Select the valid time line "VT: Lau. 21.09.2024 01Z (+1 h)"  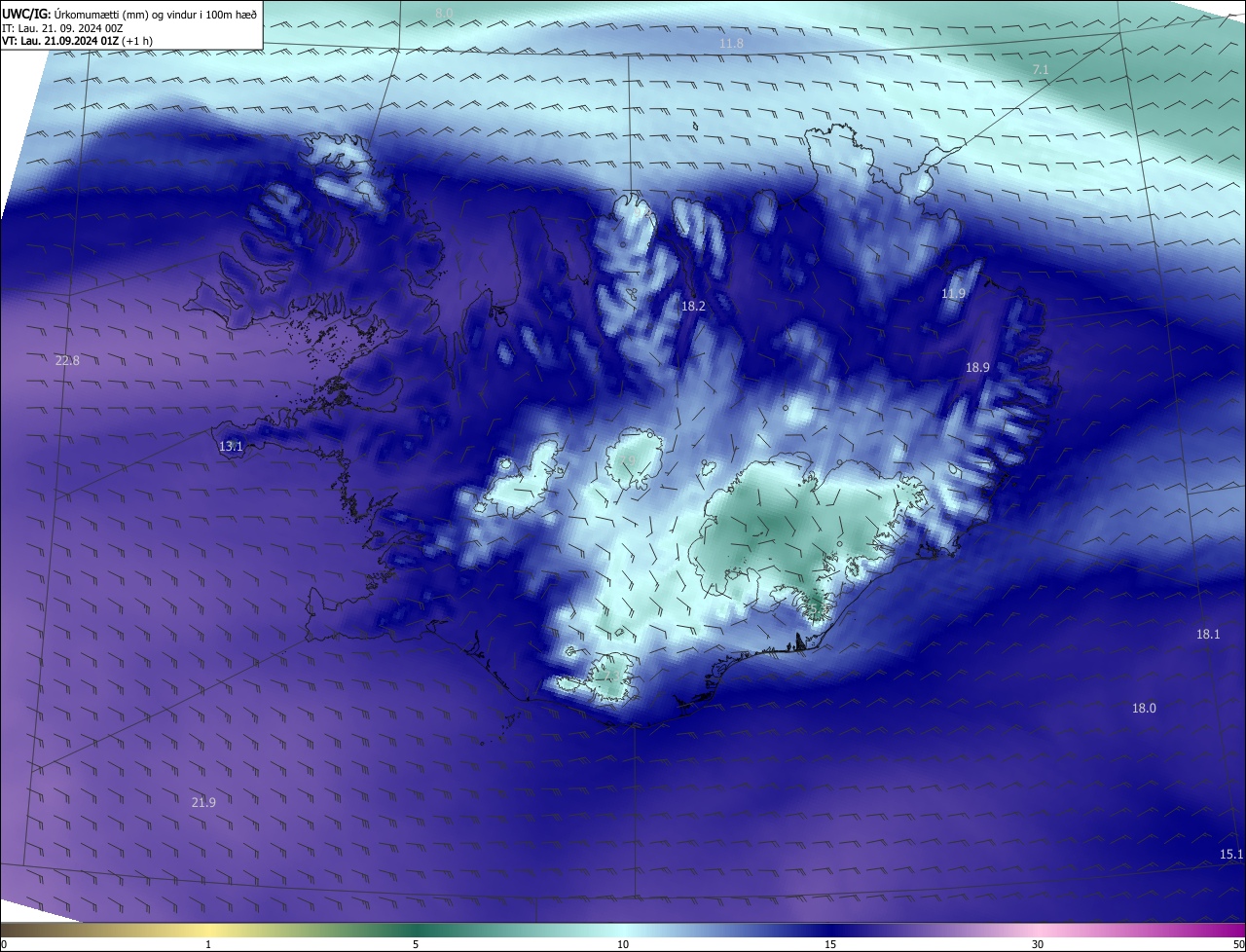[x=77, y=41]
